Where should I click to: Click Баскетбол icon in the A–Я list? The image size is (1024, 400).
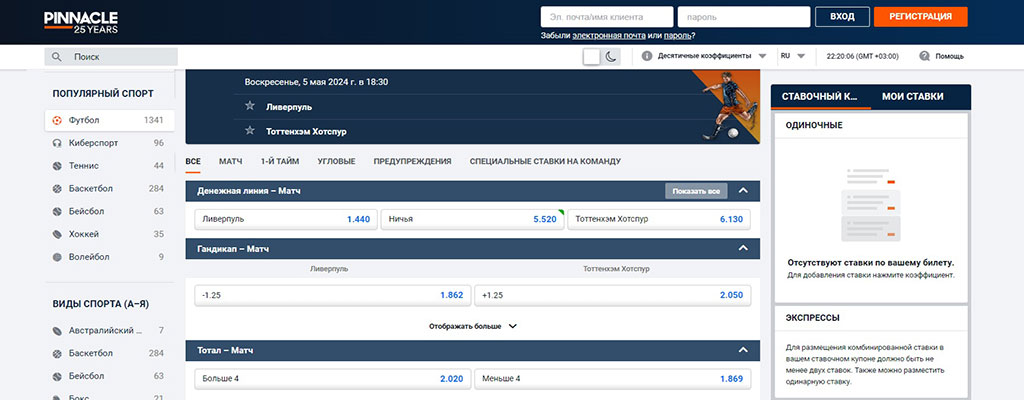tap(57, 354)
